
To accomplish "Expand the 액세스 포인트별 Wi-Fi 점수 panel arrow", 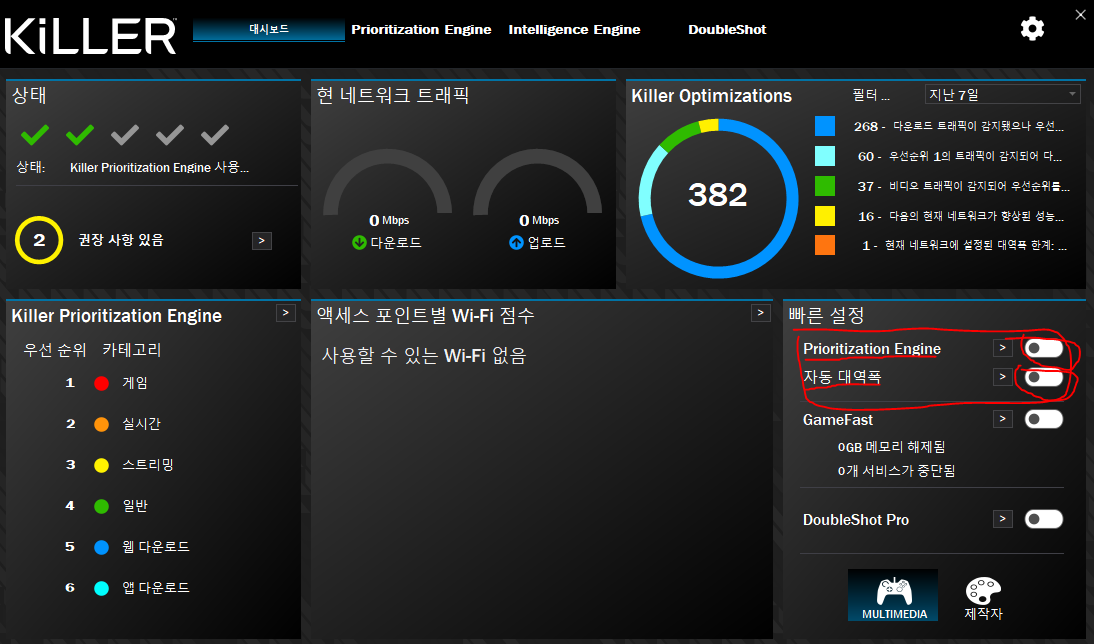I will [x=760, y=313].
